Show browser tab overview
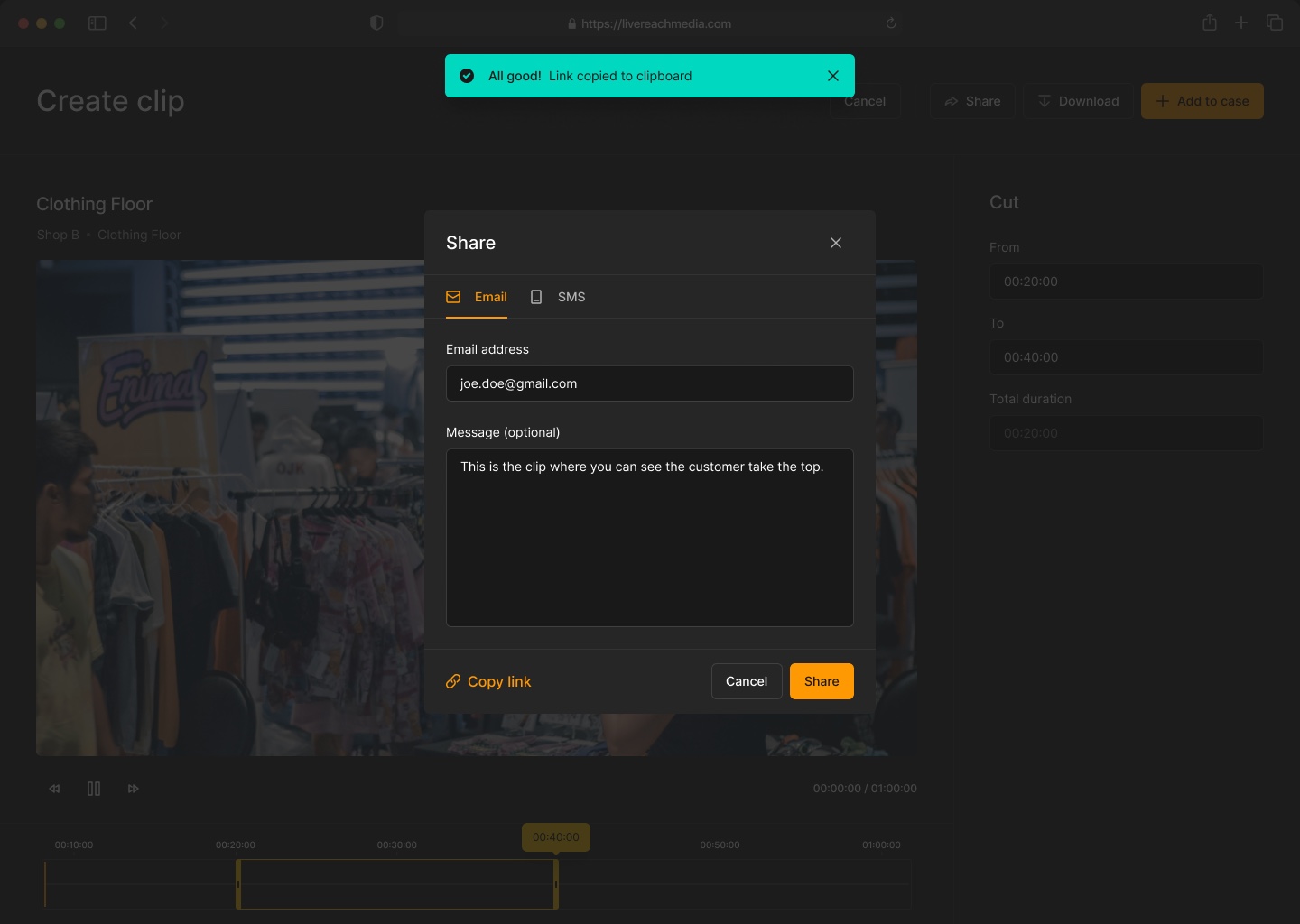This screenshot has height=924, width=1300. pyautogui.click(x=1275, y=23)
